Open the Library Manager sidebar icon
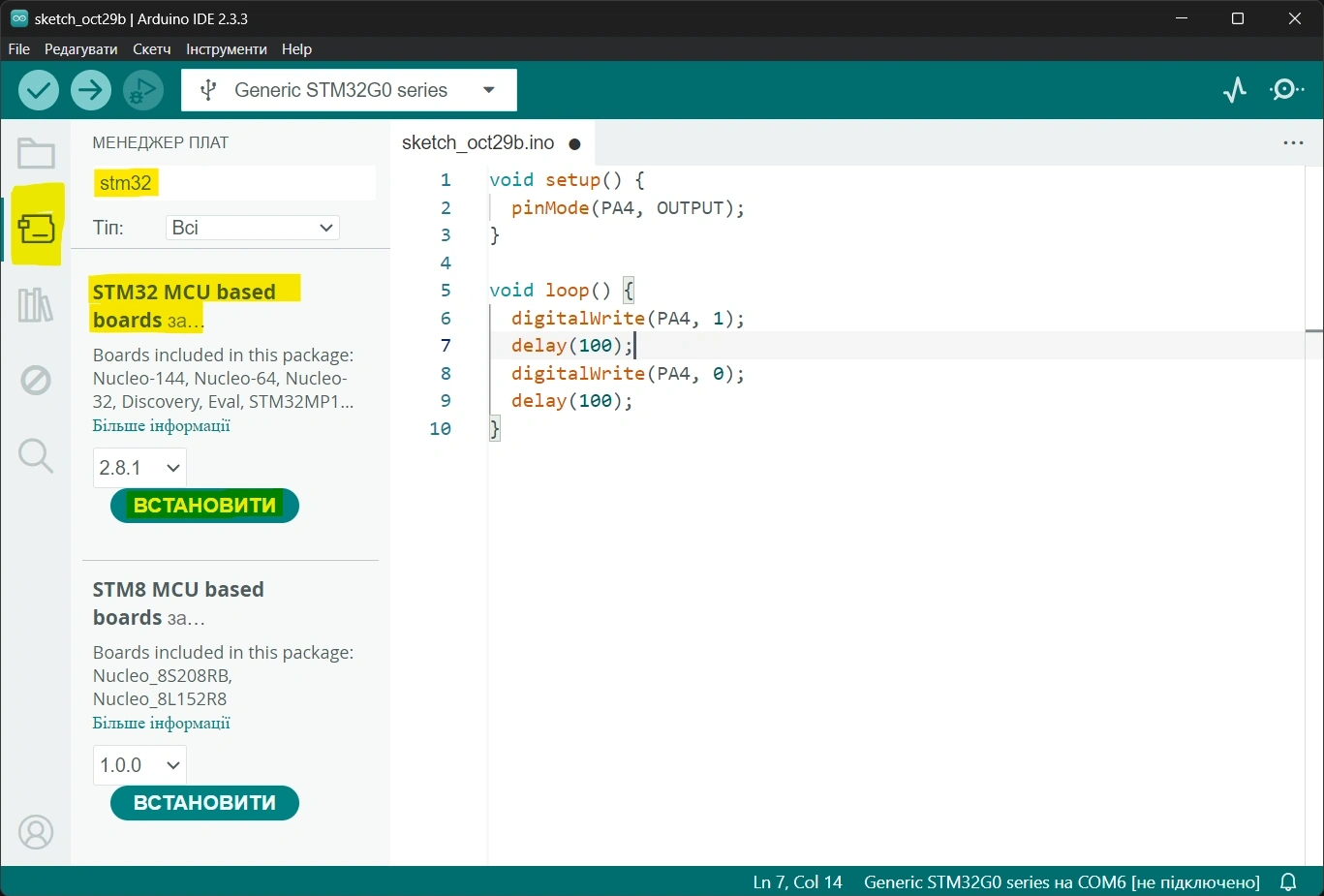The height and width of the screenshot is (896, 1324). 36,305
